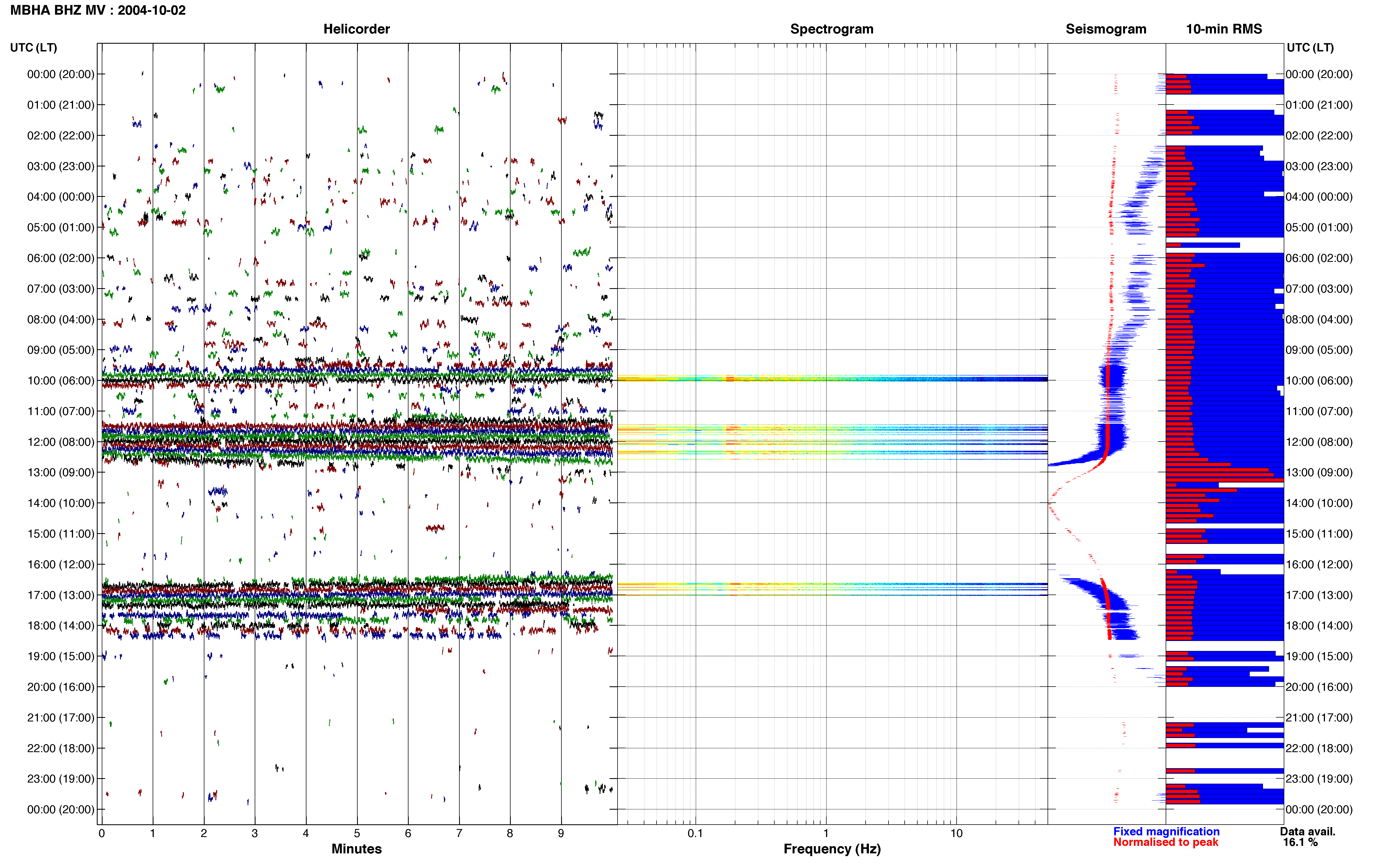
Task: Click the 'Frequency (Hz)' x-axis label
Action: coord(832,849)
